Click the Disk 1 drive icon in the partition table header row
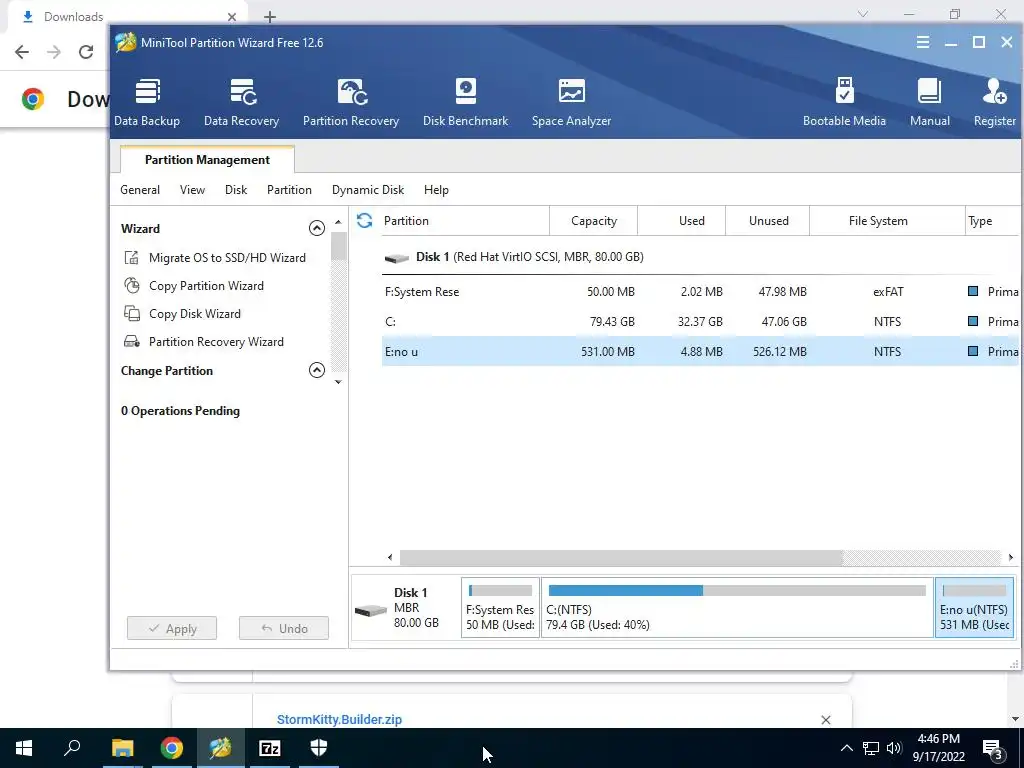Screen dimensions: 1024x768 tap(396, 258)
